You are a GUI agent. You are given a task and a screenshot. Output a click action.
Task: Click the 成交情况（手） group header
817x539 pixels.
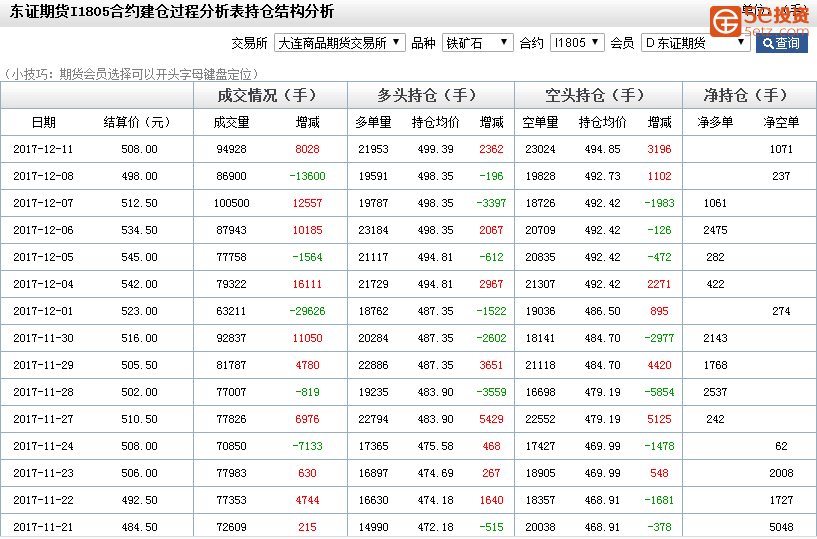coord(270,95)
